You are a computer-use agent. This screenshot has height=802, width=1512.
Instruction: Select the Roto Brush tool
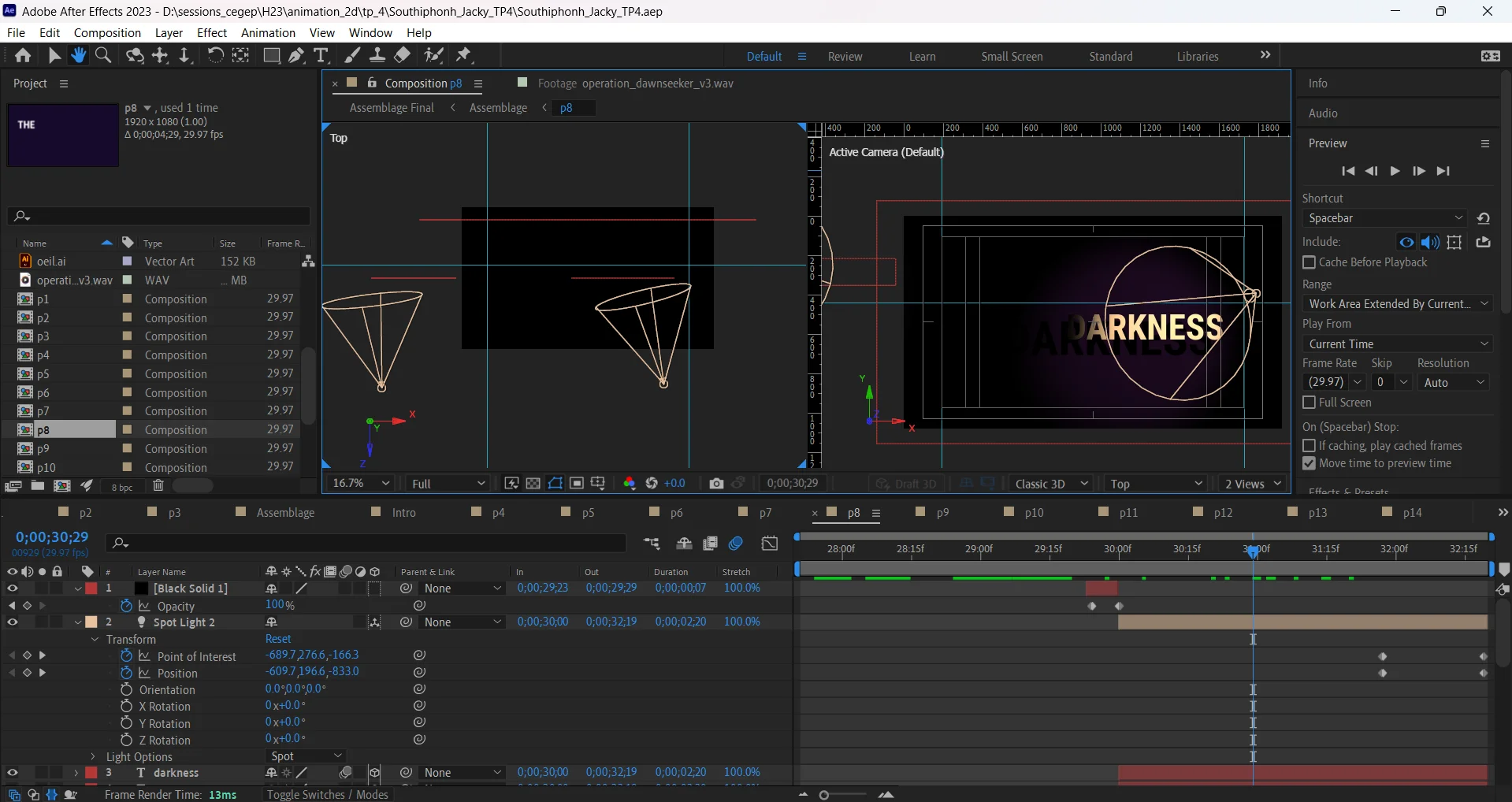coord(433,55)
